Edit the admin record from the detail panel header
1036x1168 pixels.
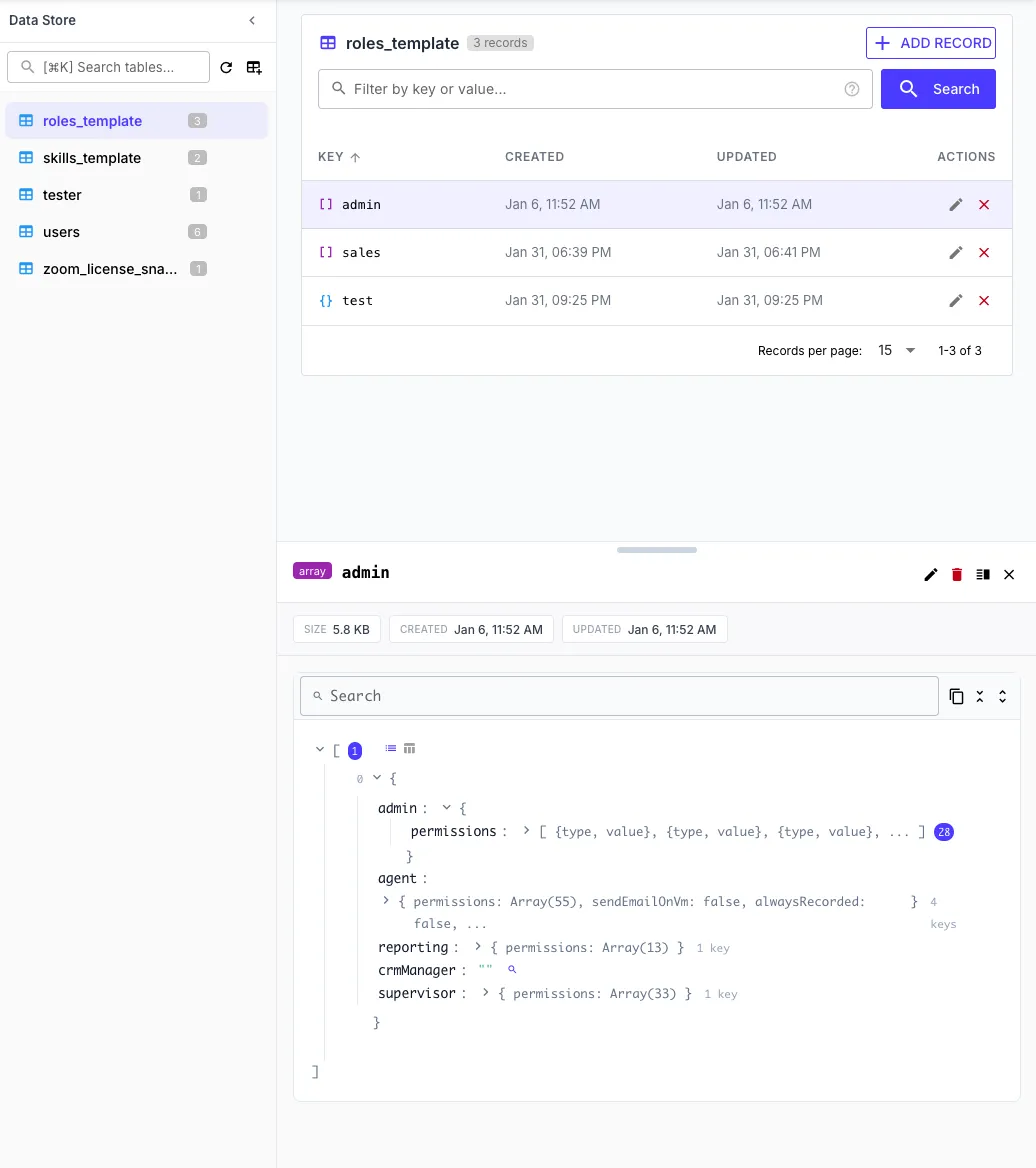coord(930,574)
